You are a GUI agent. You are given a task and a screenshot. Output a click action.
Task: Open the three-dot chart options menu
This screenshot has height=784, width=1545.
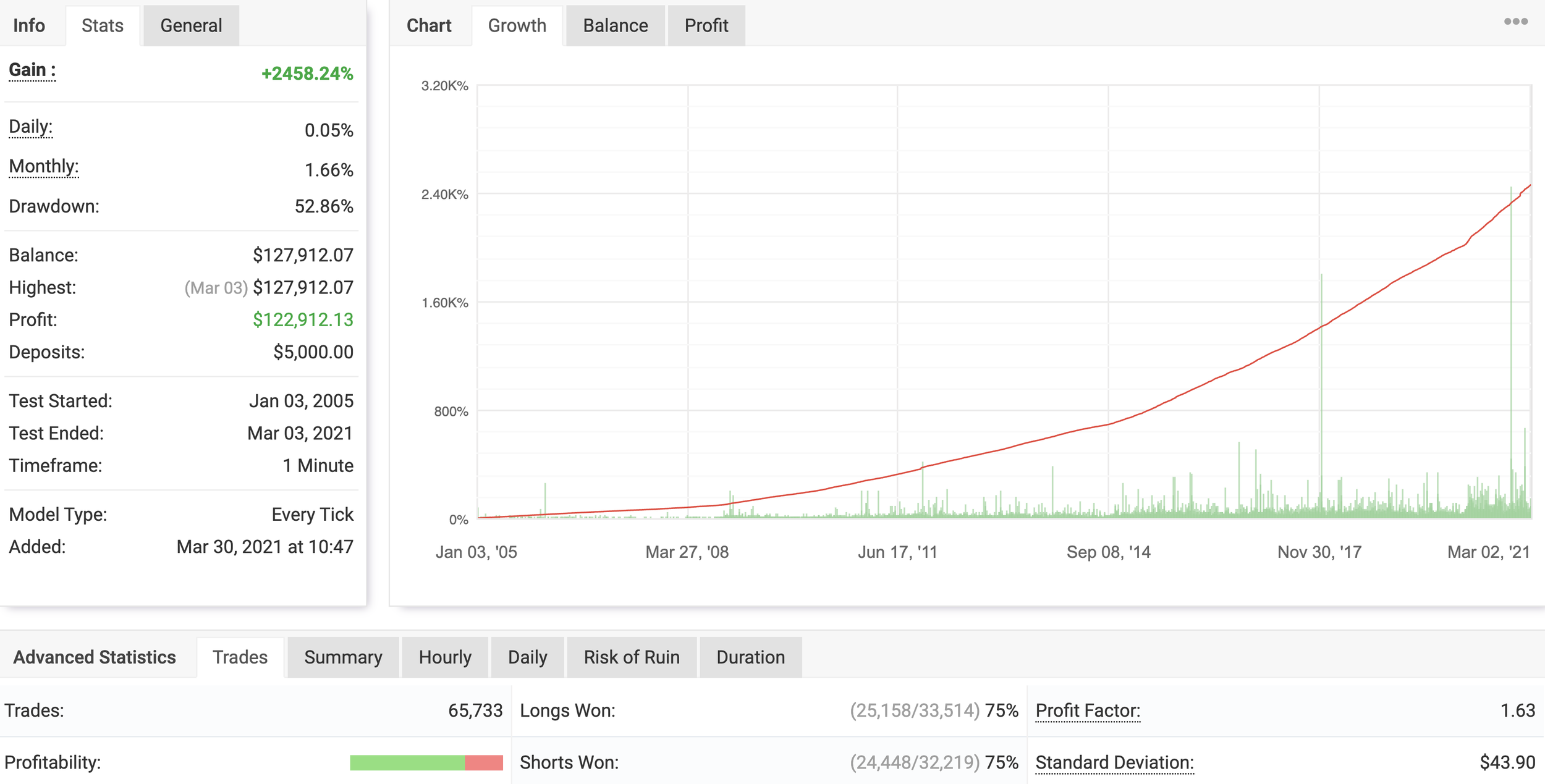[1515, 22]
